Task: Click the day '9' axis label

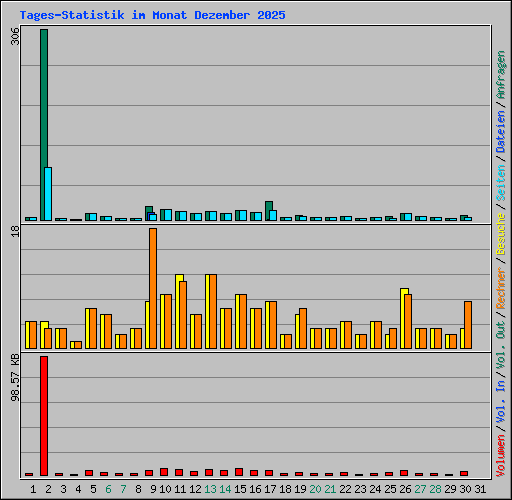Action: pyautogui.click(x=153, y=489)
